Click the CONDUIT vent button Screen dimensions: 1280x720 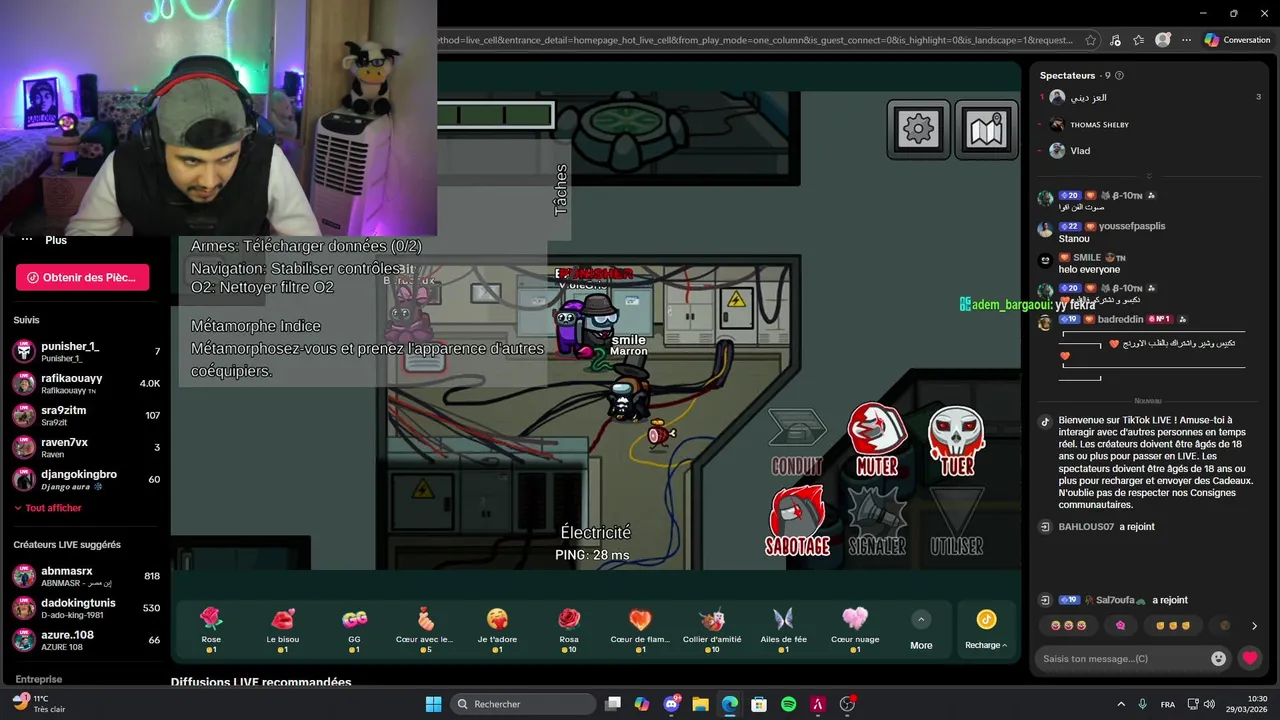797,441
